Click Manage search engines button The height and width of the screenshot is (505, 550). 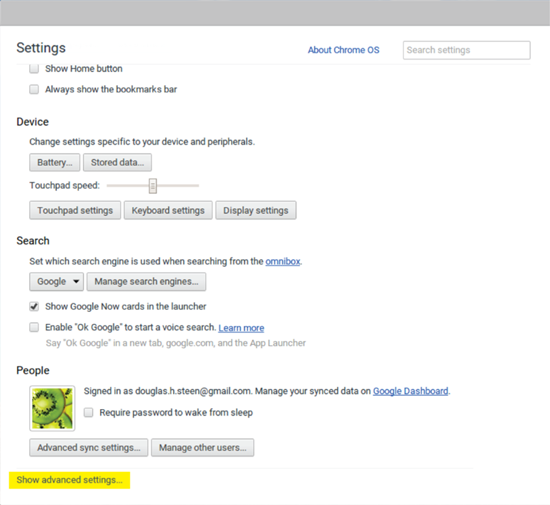click(x=146, y=282)
